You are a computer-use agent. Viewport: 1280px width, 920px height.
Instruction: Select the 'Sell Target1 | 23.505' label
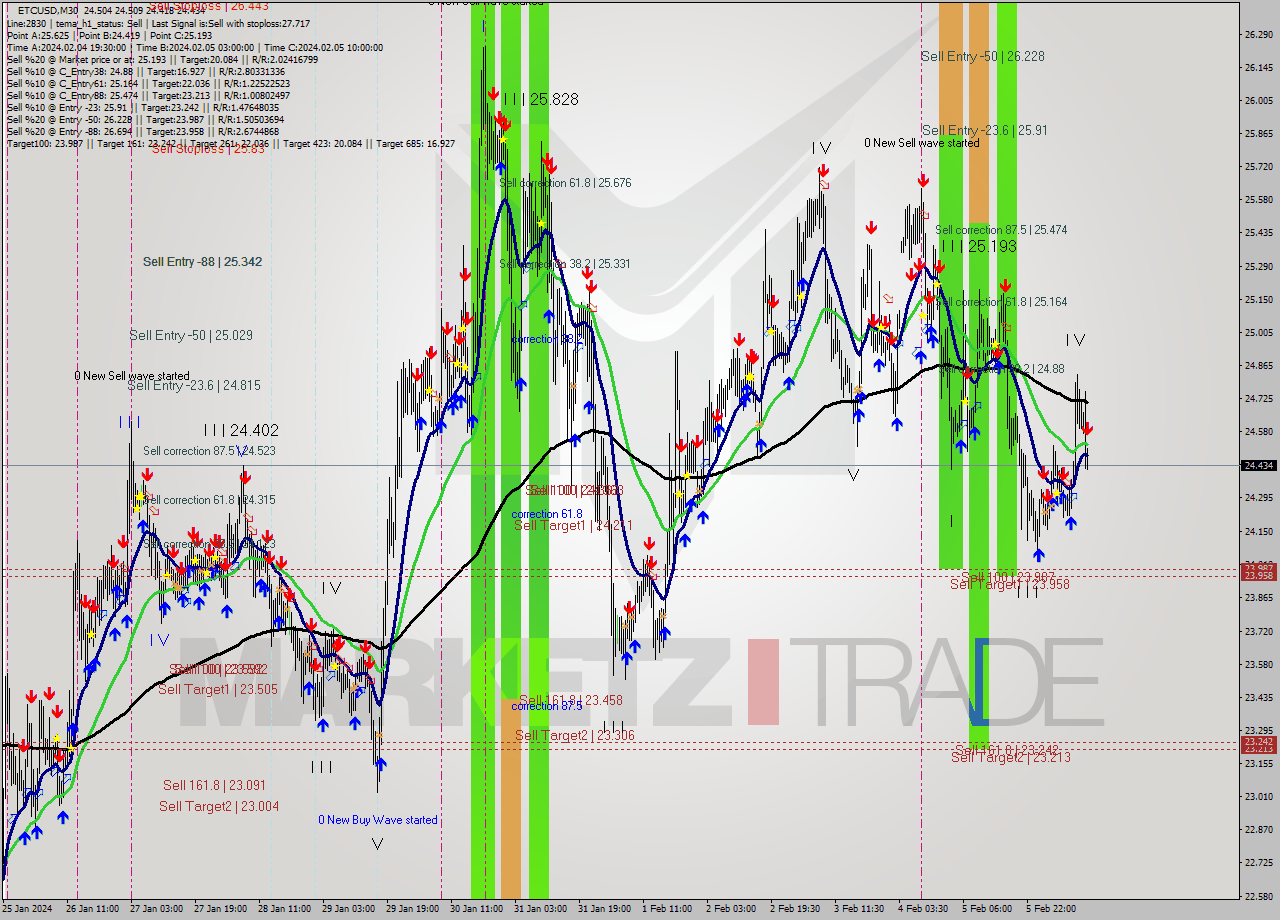click(218, 689)
